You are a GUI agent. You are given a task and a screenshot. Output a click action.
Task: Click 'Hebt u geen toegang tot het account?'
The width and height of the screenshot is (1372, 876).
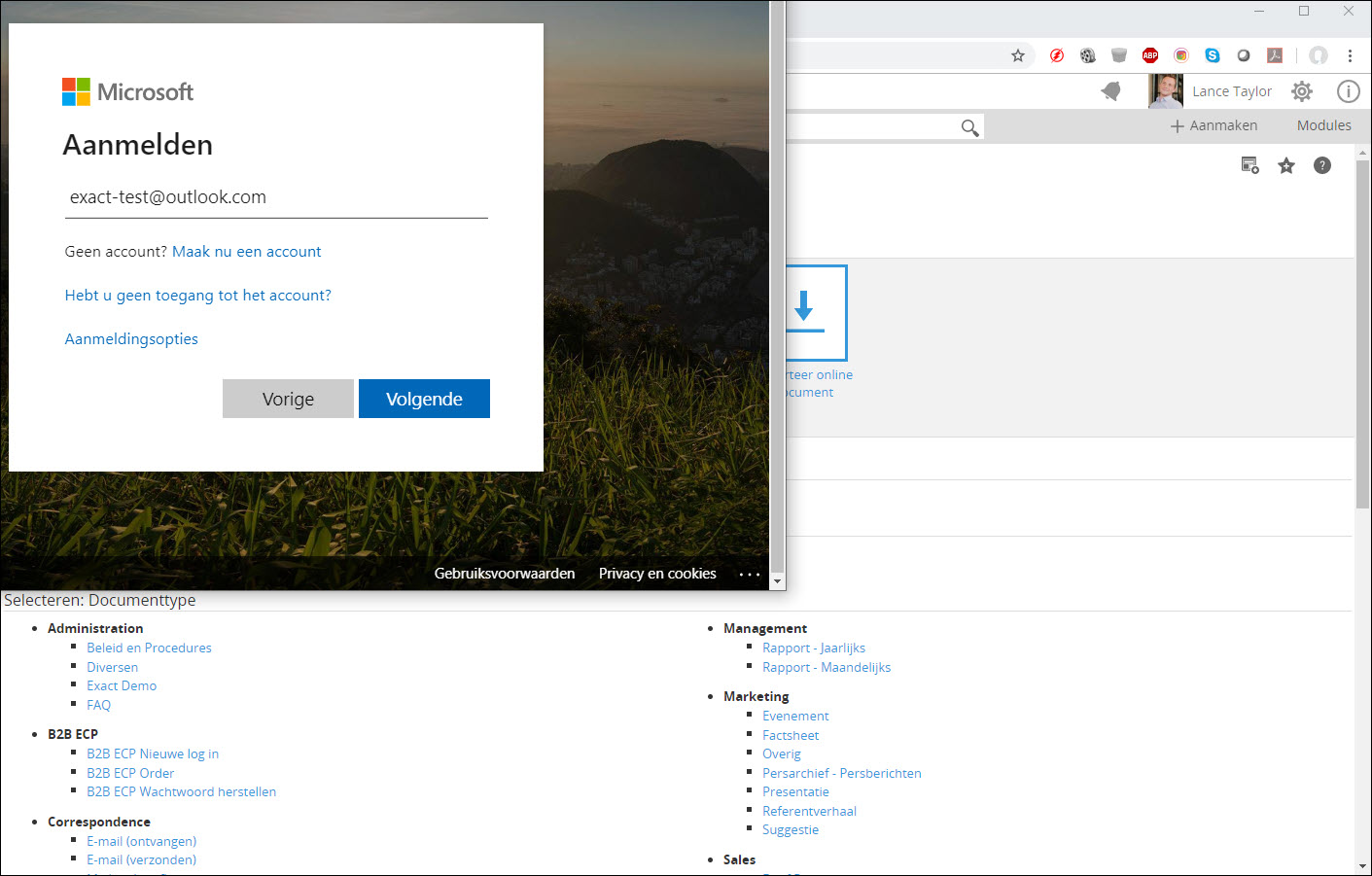198,296
